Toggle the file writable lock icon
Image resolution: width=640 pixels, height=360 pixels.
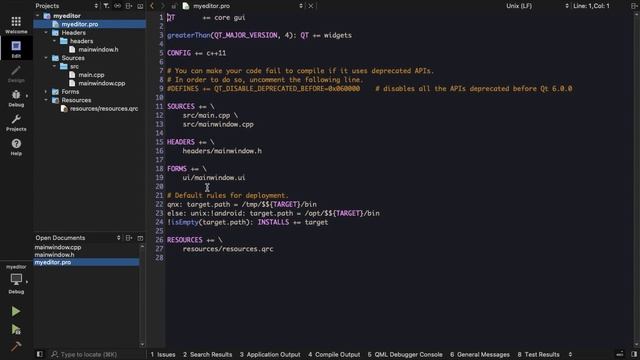pyautogui.click(x=174, y=6)
